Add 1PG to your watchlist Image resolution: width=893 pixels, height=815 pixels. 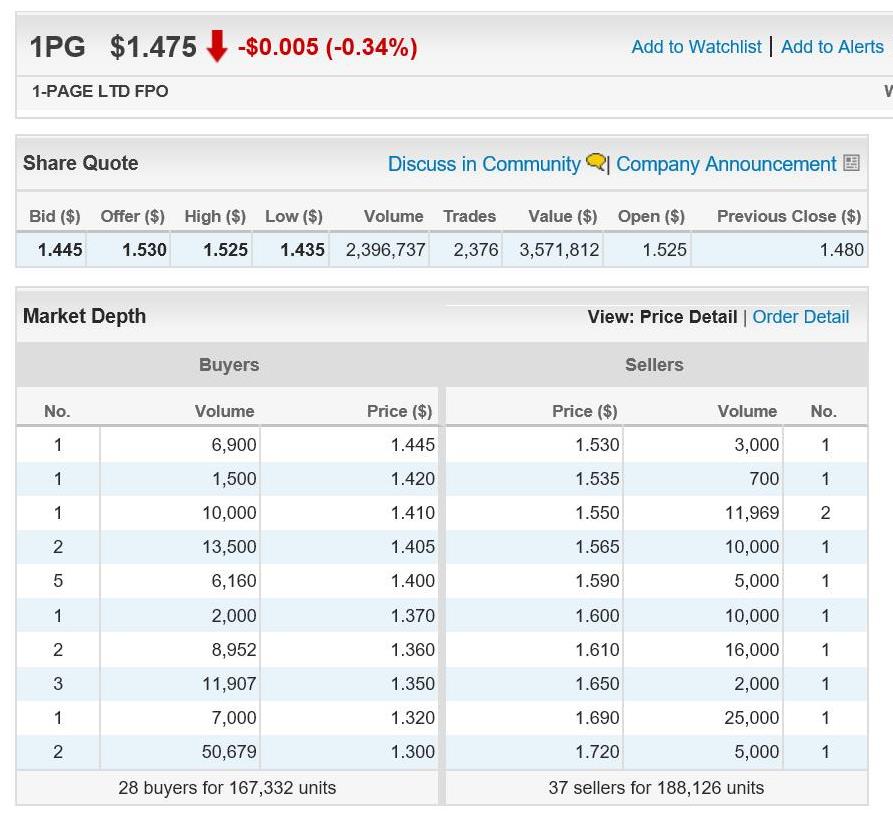click(696, 47)
